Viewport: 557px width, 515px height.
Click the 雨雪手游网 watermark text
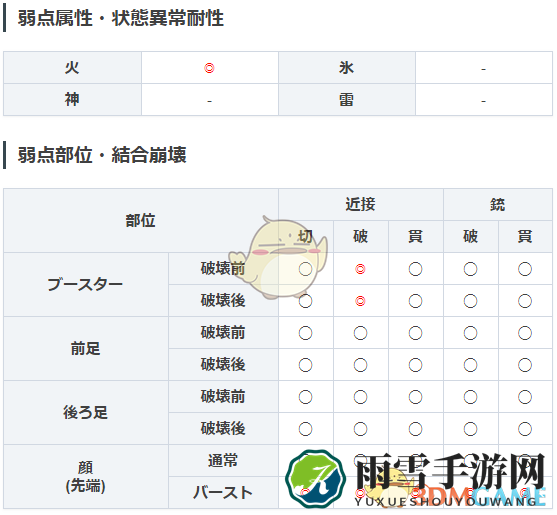tap(450, 471)
